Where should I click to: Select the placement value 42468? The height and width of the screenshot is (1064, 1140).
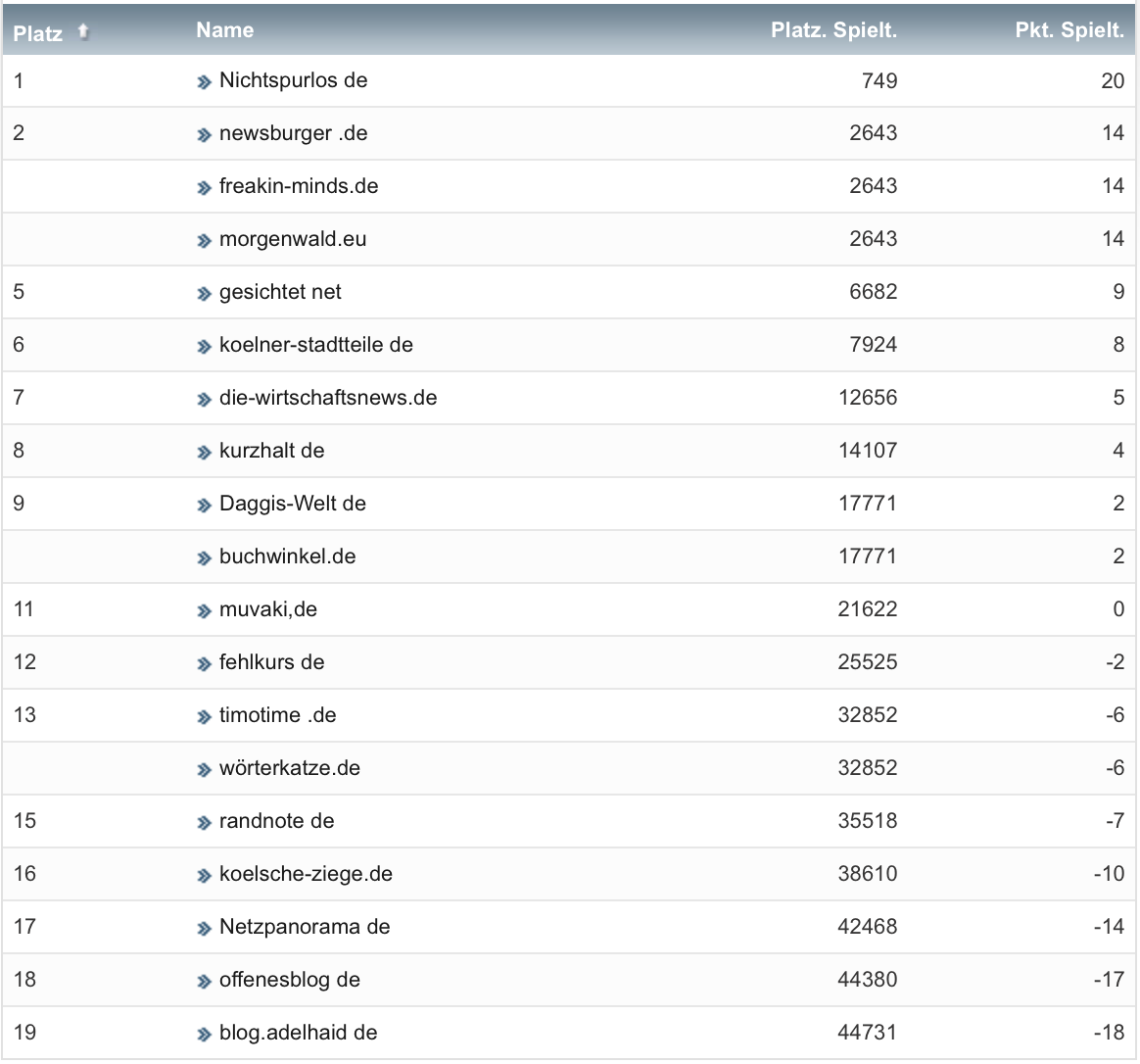868,927
